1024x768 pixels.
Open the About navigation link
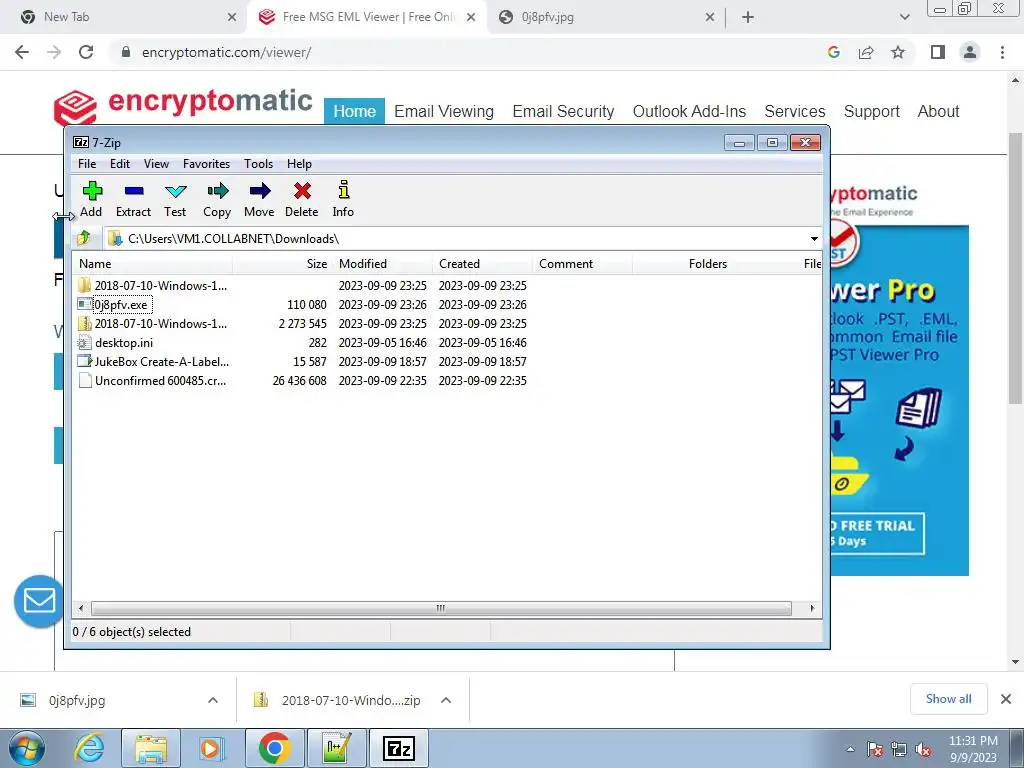tap(938, 112)
